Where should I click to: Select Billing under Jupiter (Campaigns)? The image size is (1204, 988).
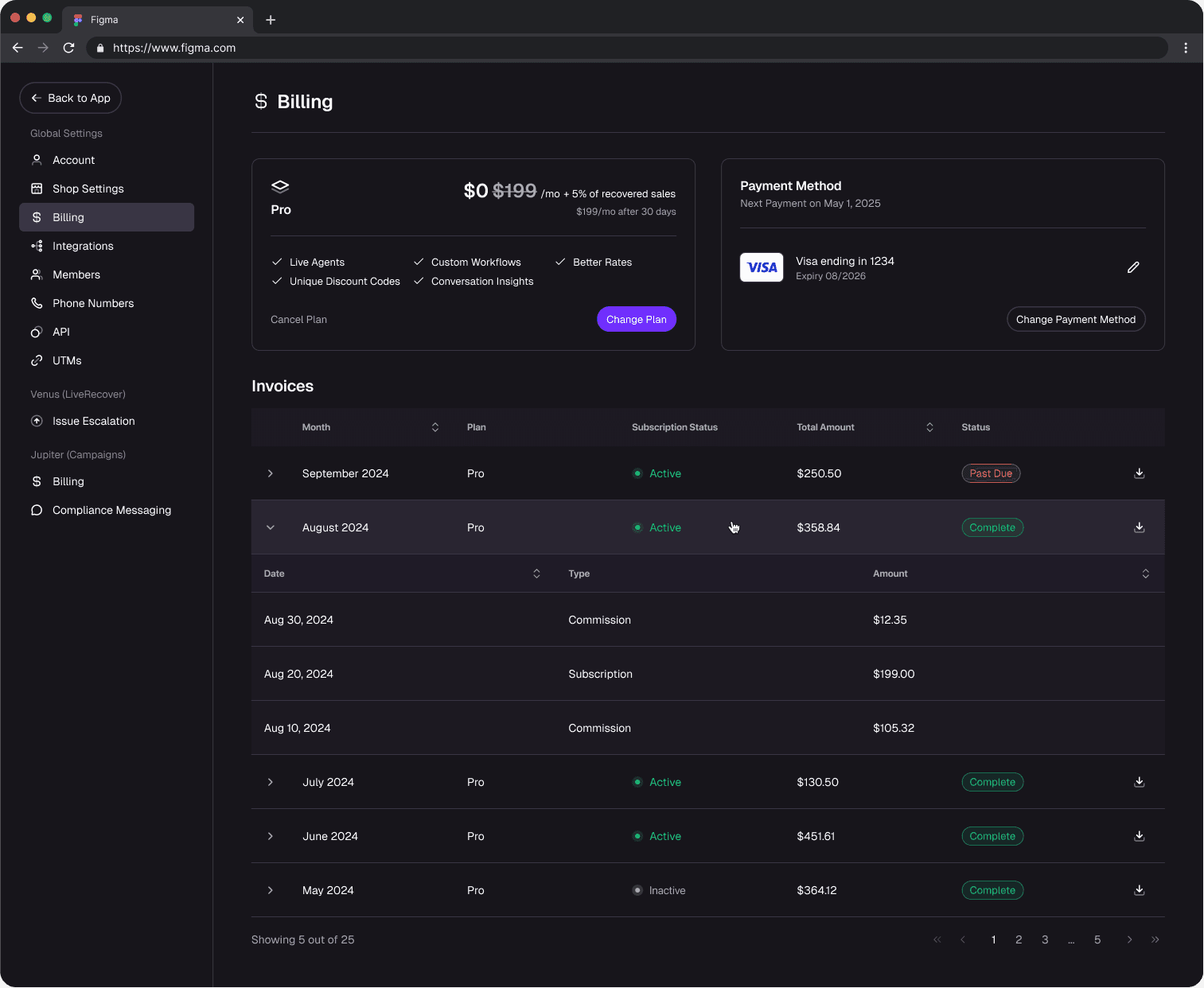pyautogui.click(x=68, y=481)
